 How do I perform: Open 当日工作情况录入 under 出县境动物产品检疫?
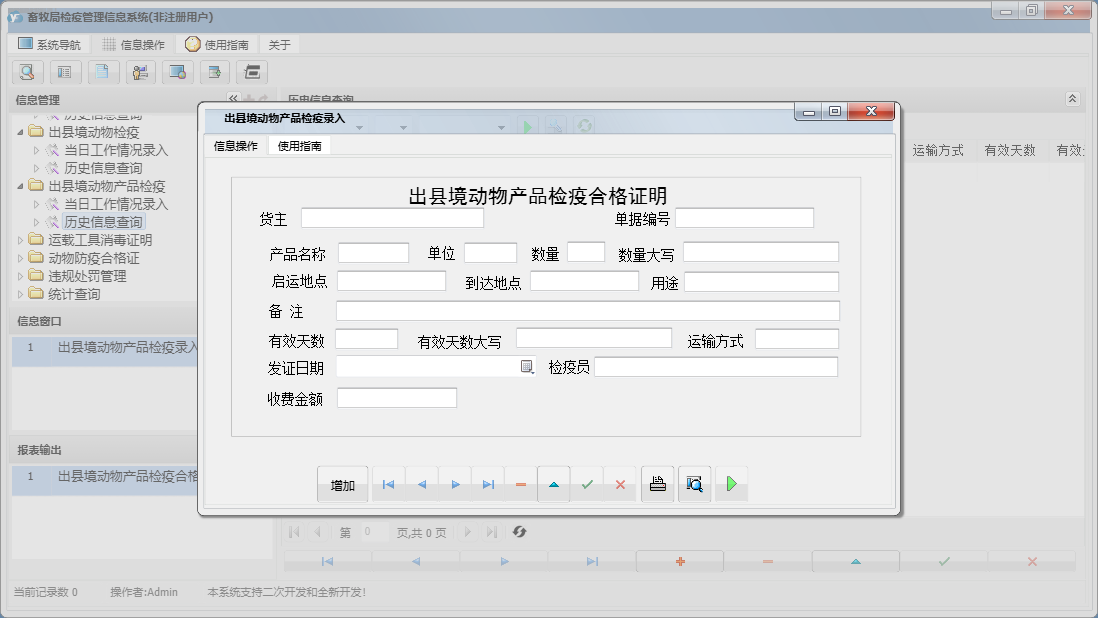(116, 204)
